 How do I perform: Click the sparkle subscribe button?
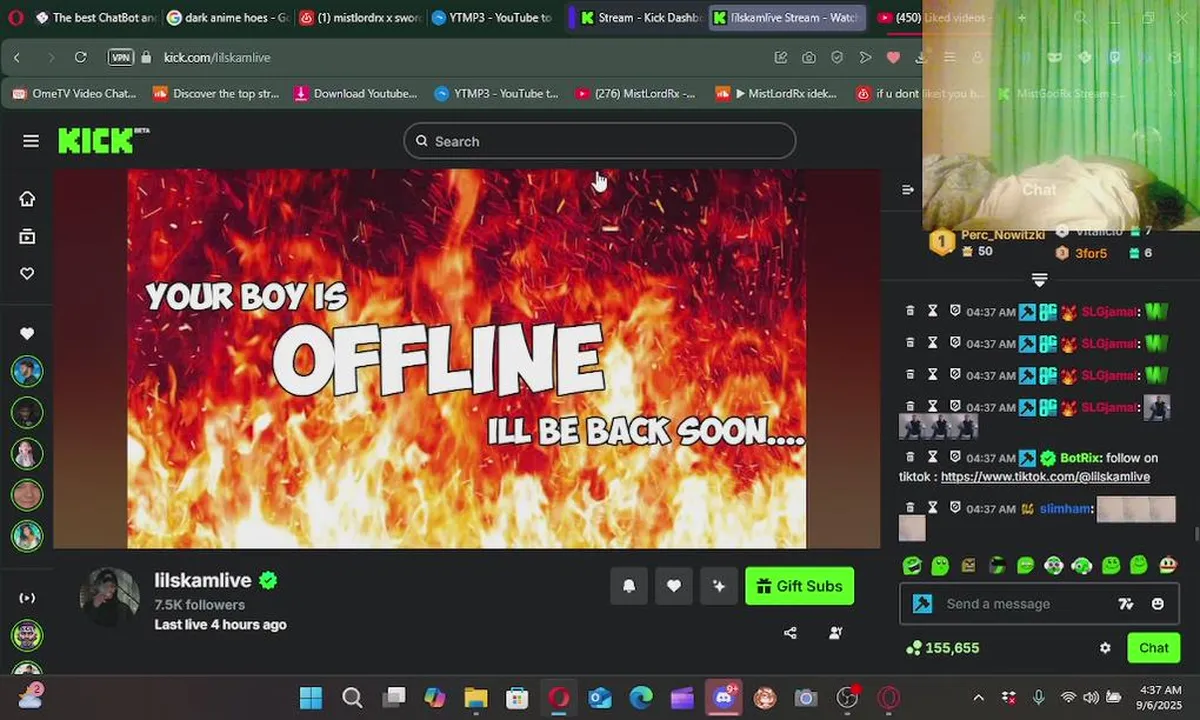tap(719, 586)
